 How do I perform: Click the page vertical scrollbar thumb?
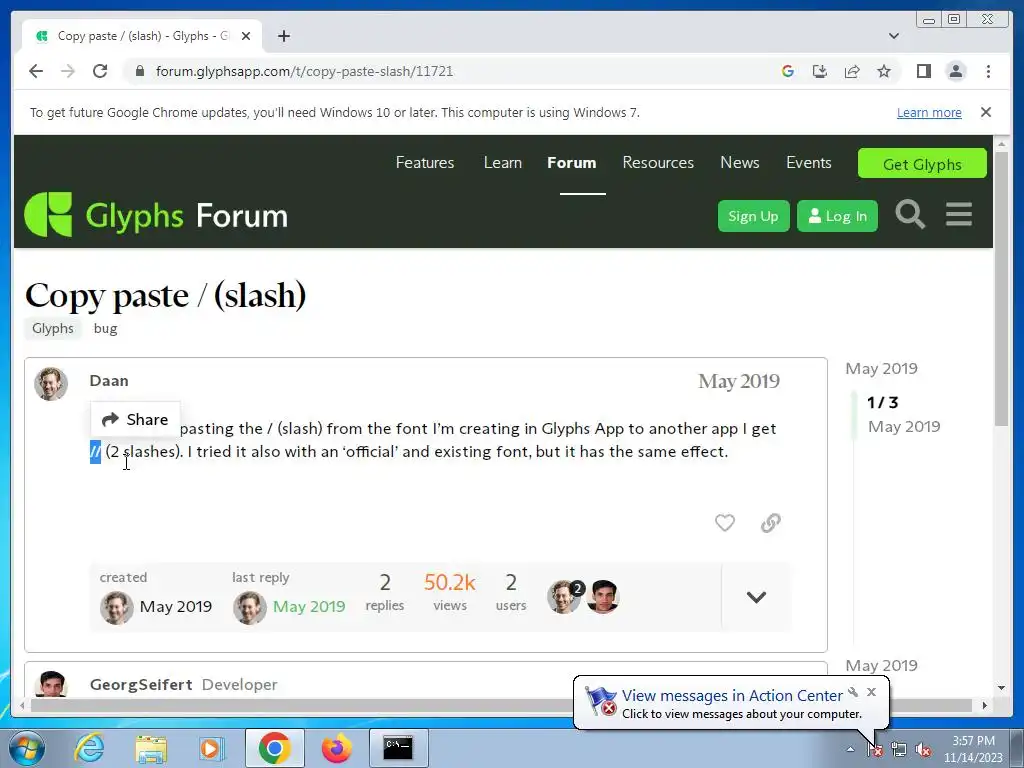pyautogui.click(x=1001, y=288)
